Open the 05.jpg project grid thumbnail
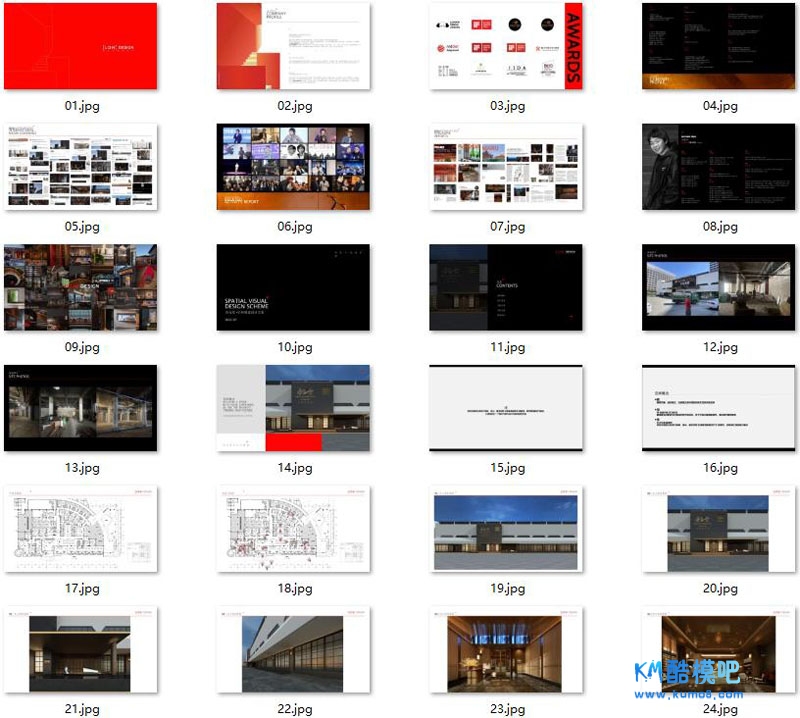This screenshot has height=718, width=800. [80, 167]
